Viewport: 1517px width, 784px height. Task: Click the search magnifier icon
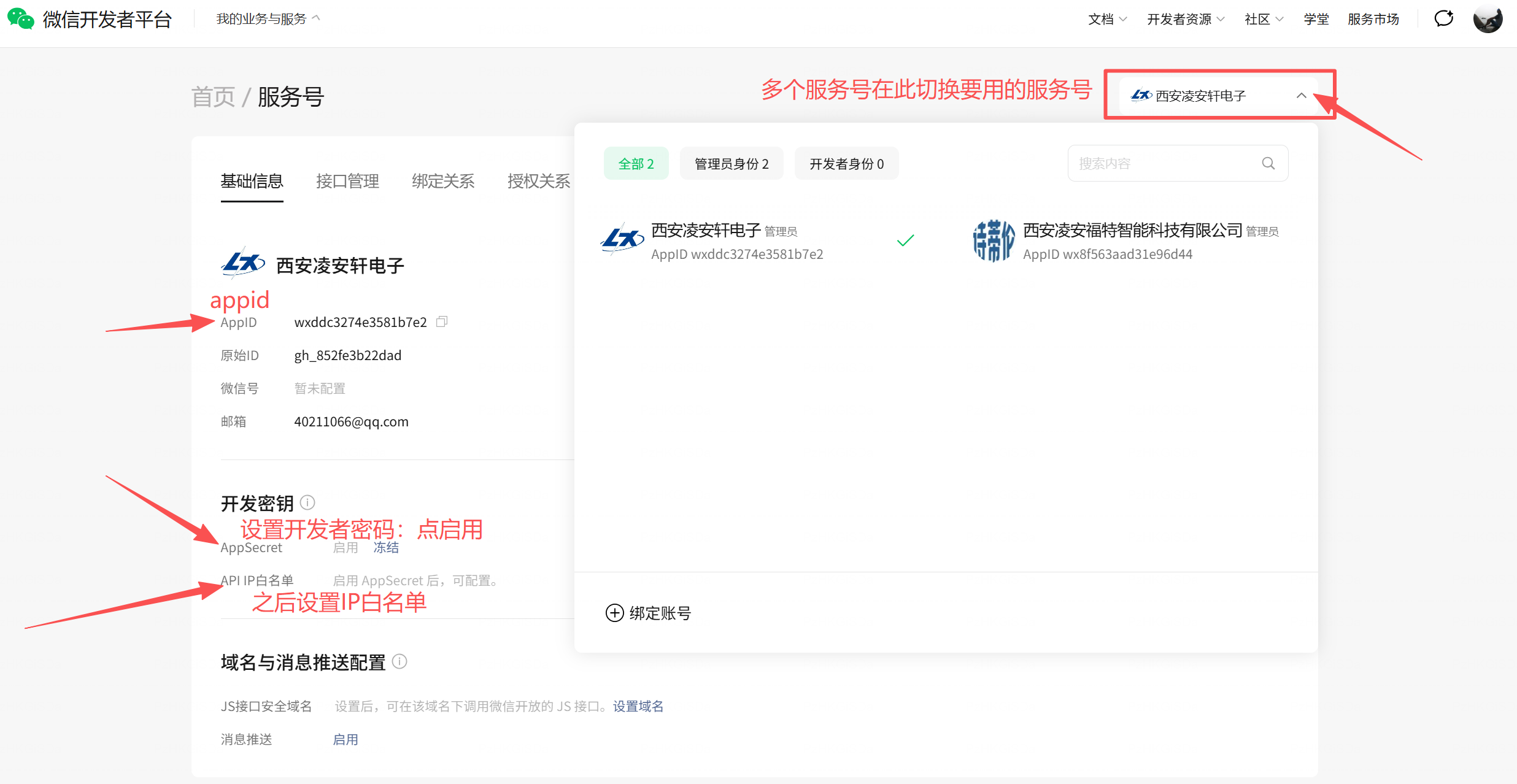click(x=1268, y=163)
